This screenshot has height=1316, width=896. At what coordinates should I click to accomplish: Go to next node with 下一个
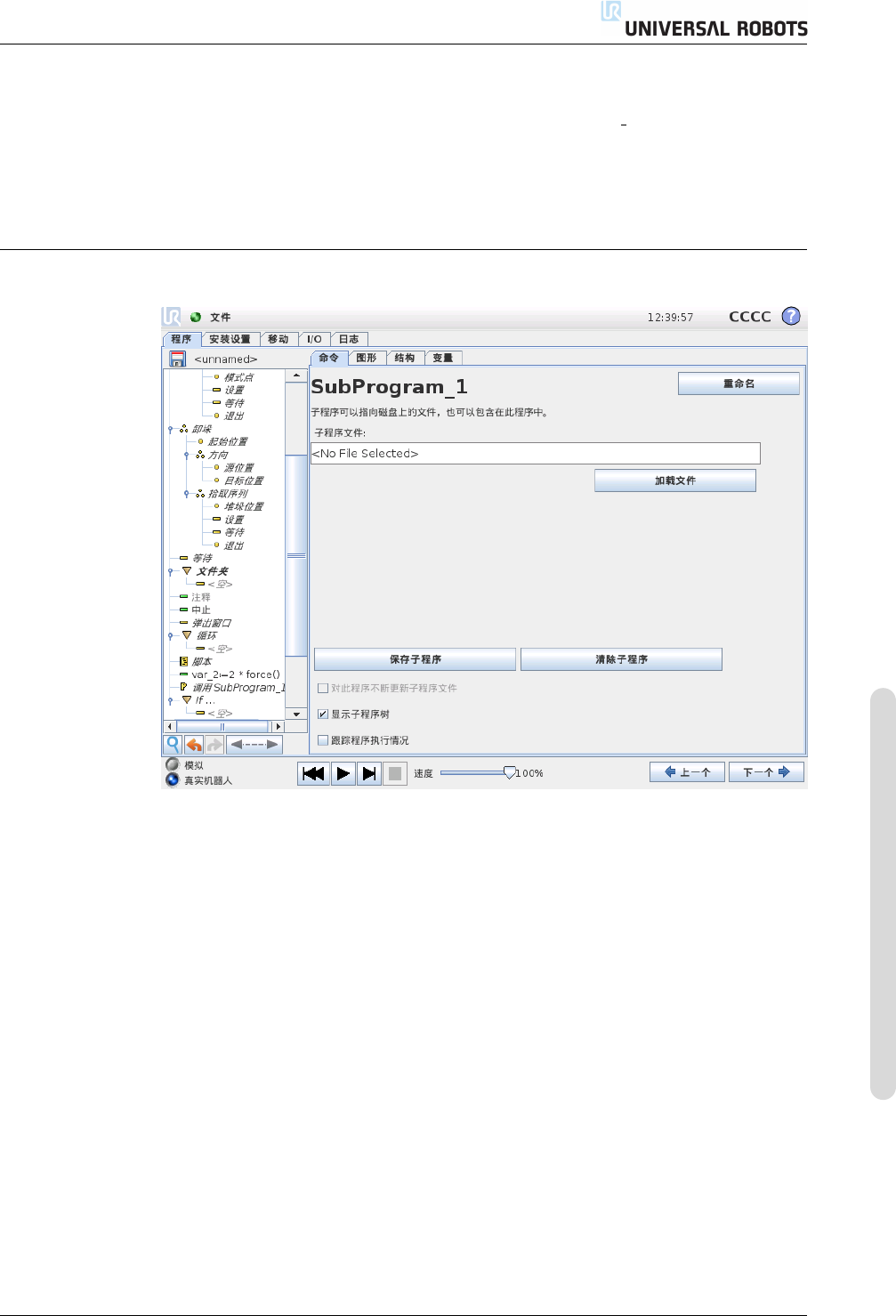(766, 772)
